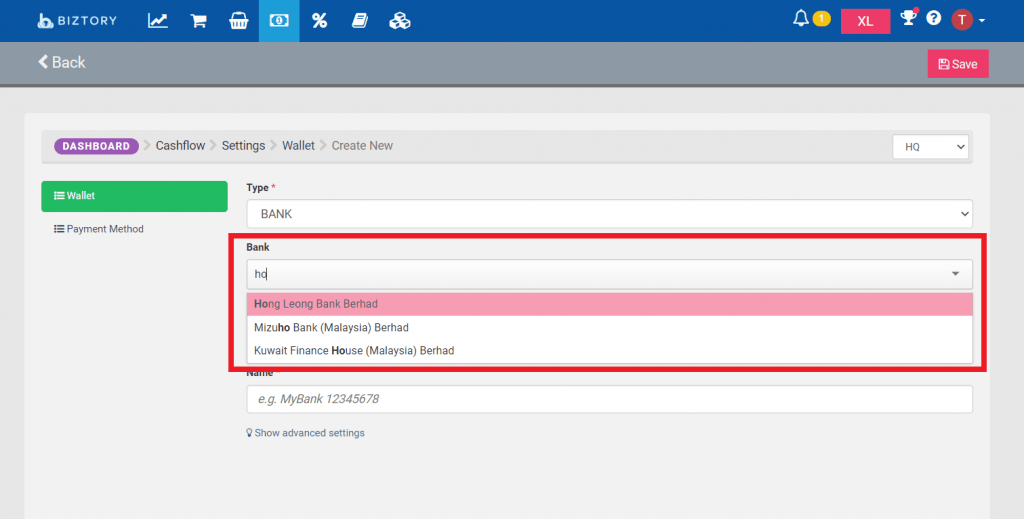This screenshot has width=1024, height=519.
Task: Save the new wallet
Action: [x=958, y=64]
